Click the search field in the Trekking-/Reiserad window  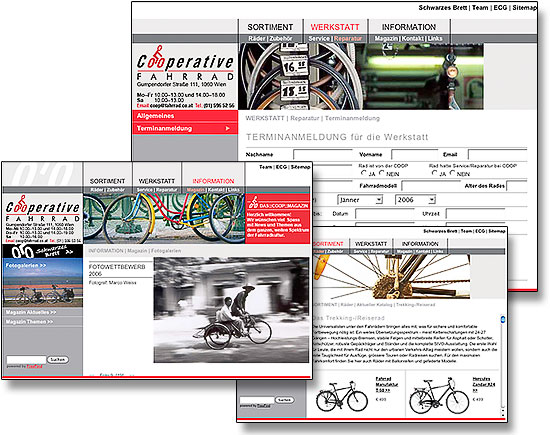[257, 400]
